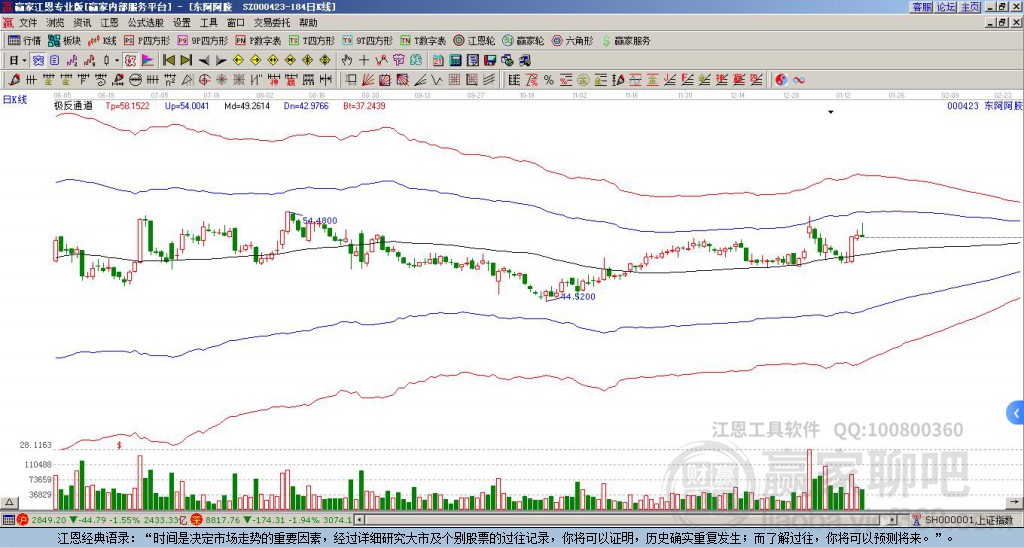Click the blue-red sine wave icon

pyautogui.click(x=798, y=80)
